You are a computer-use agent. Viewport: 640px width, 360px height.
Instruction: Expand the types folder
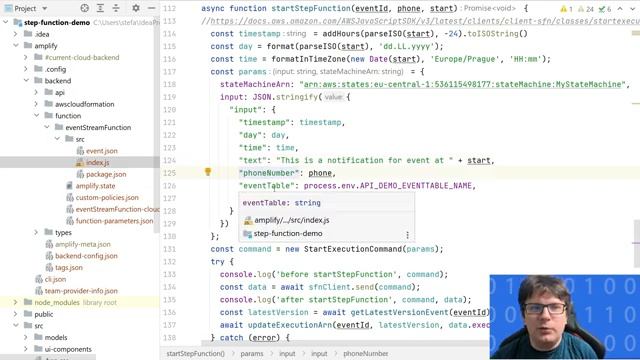click(x=36, y=232)
